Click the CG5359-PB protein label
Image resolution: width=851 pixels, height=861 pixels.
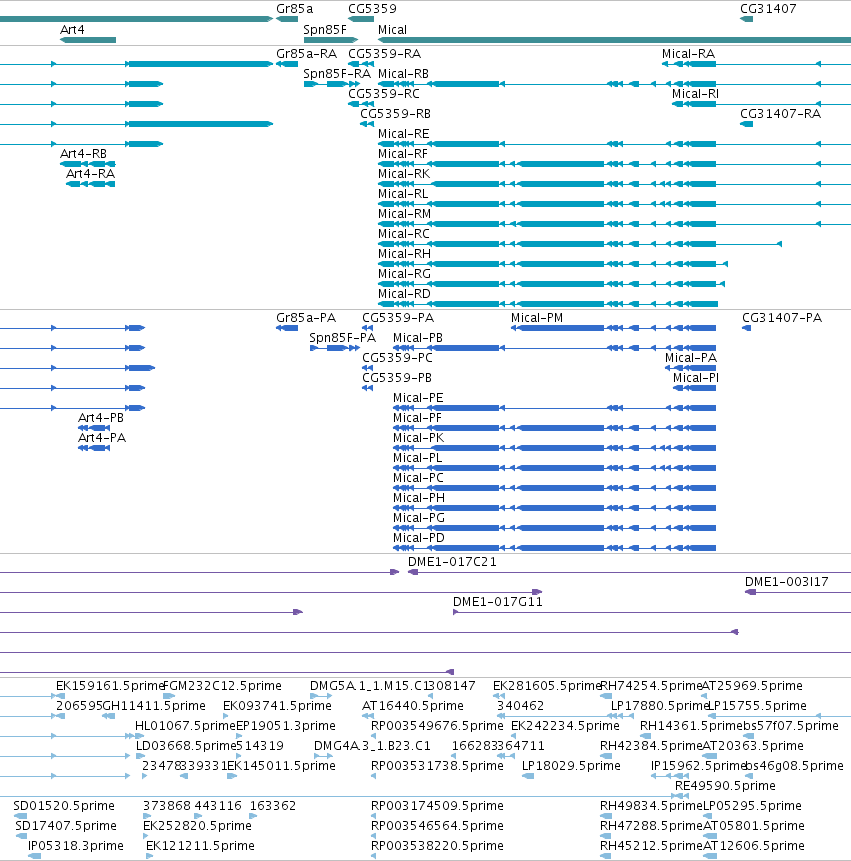point(397,378)
